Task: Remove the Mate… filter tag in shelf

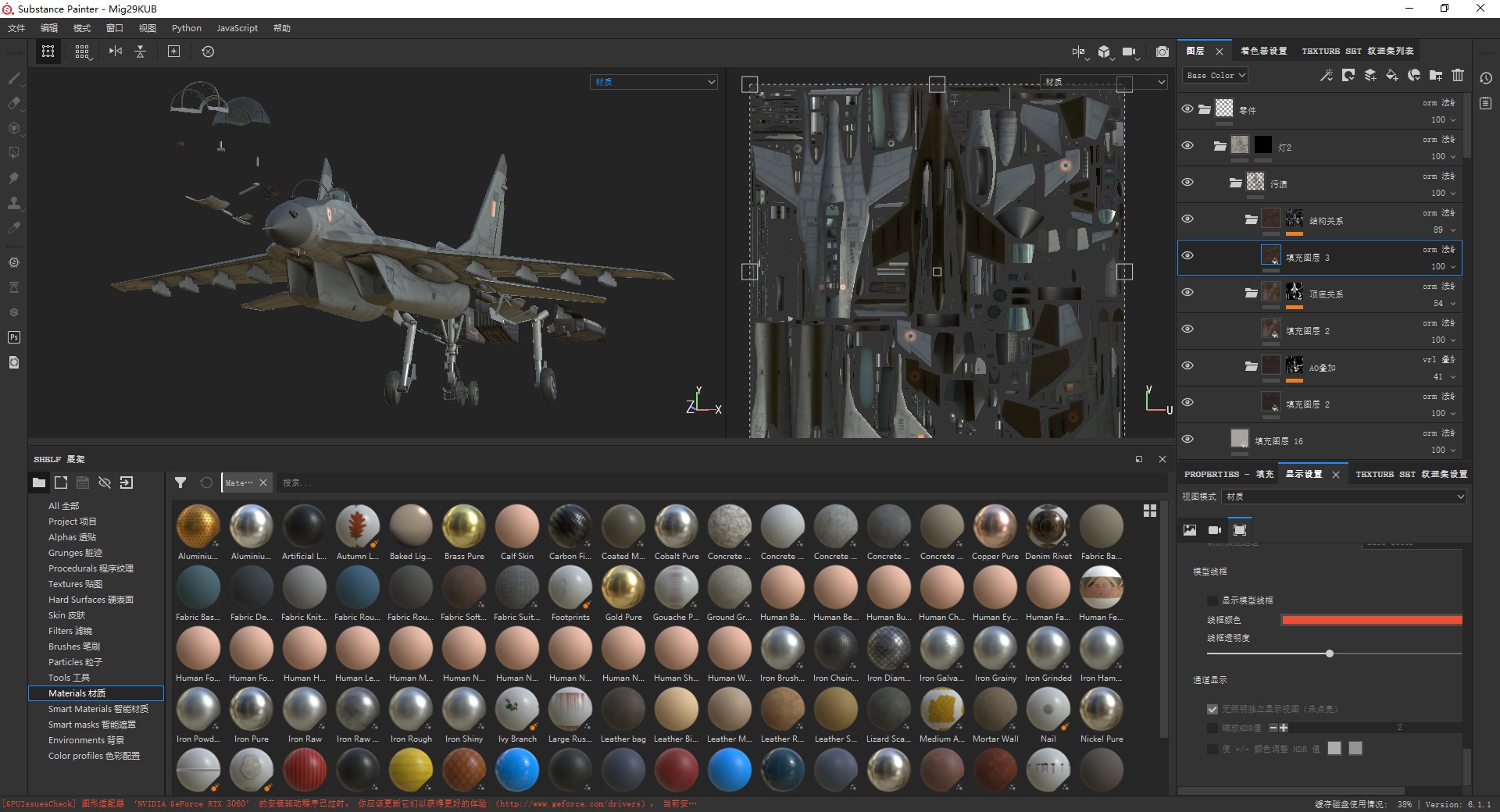Action: click(263, 483)
